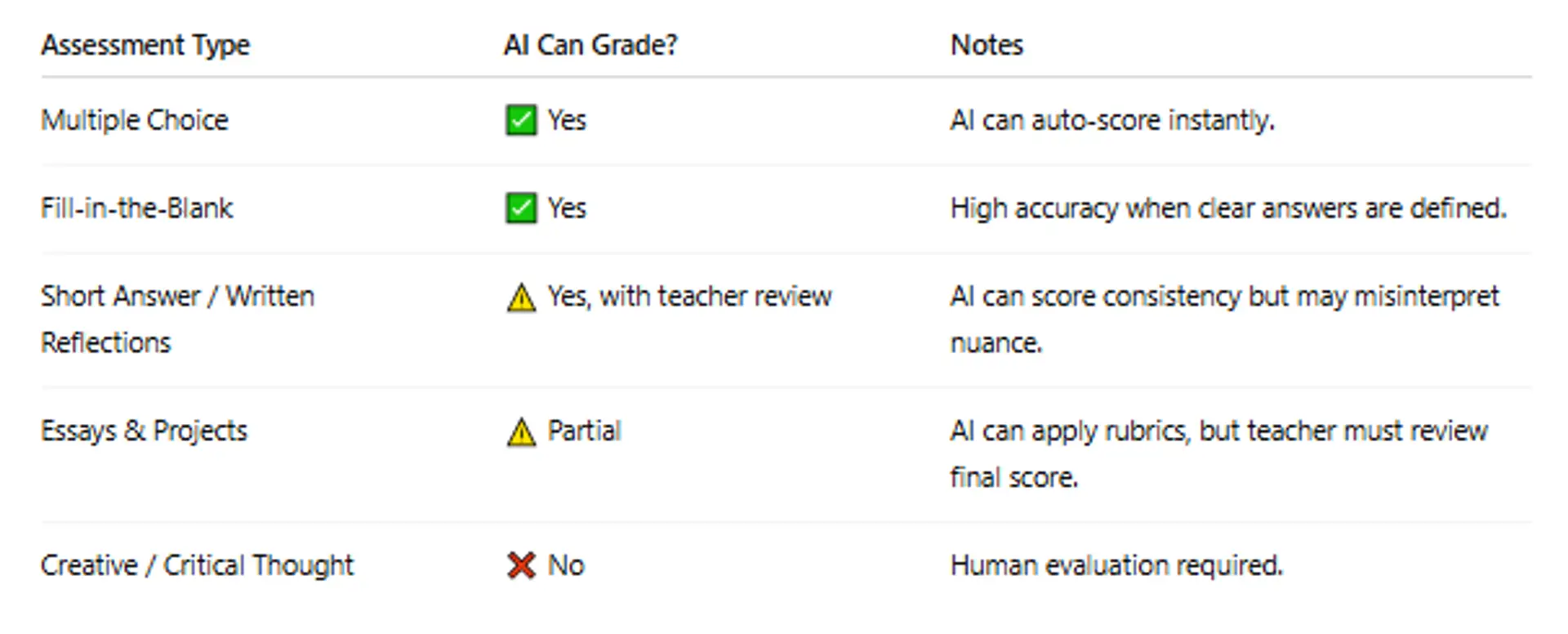The height and width of the screenshot is (634, 1568).
Task: Click the 'AI can apply rubrics' note
Action: [1218, 431]
